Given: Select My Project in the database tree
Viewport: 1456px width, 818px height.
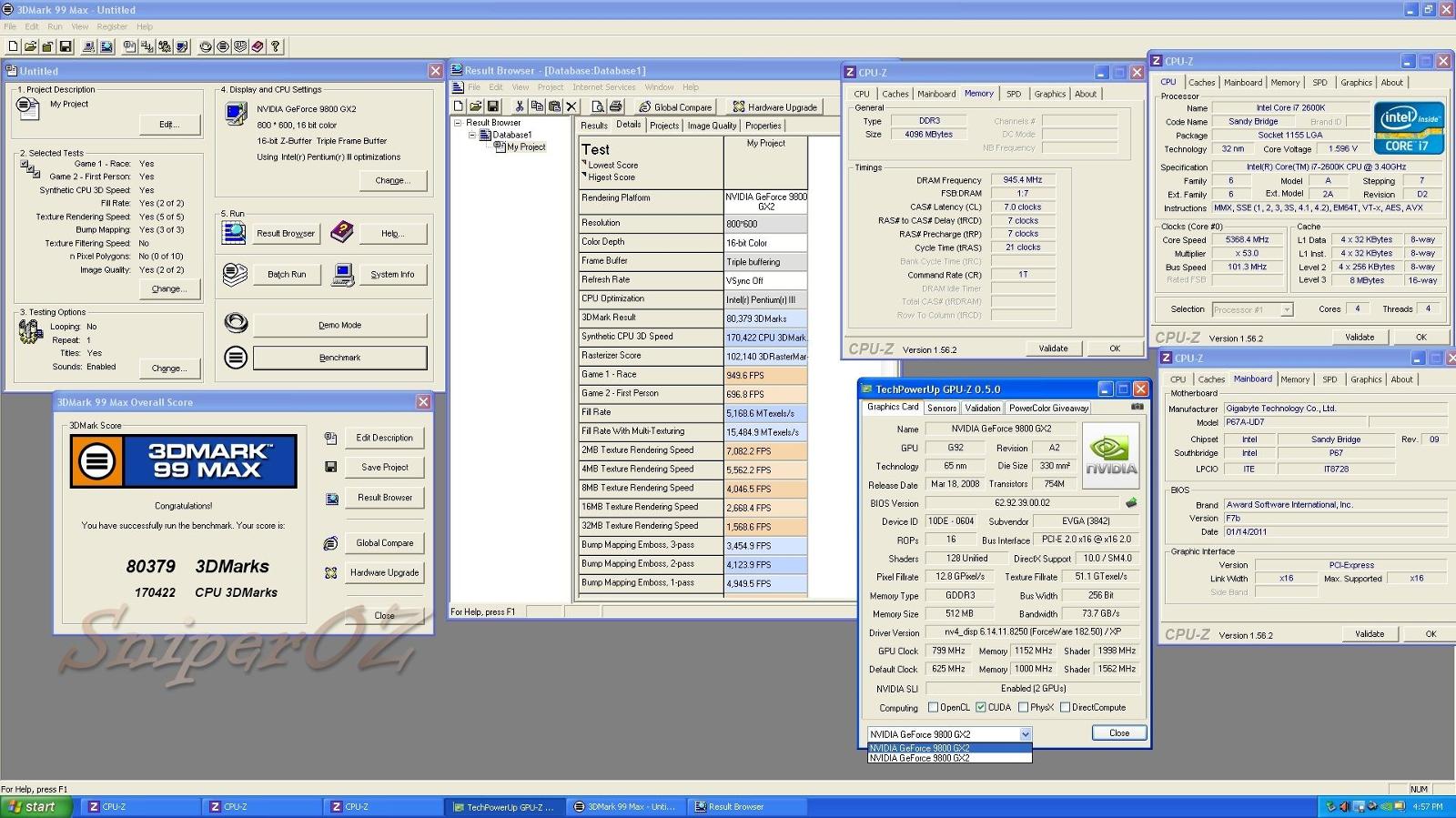Looking at the screenshot, I should 526,146.
